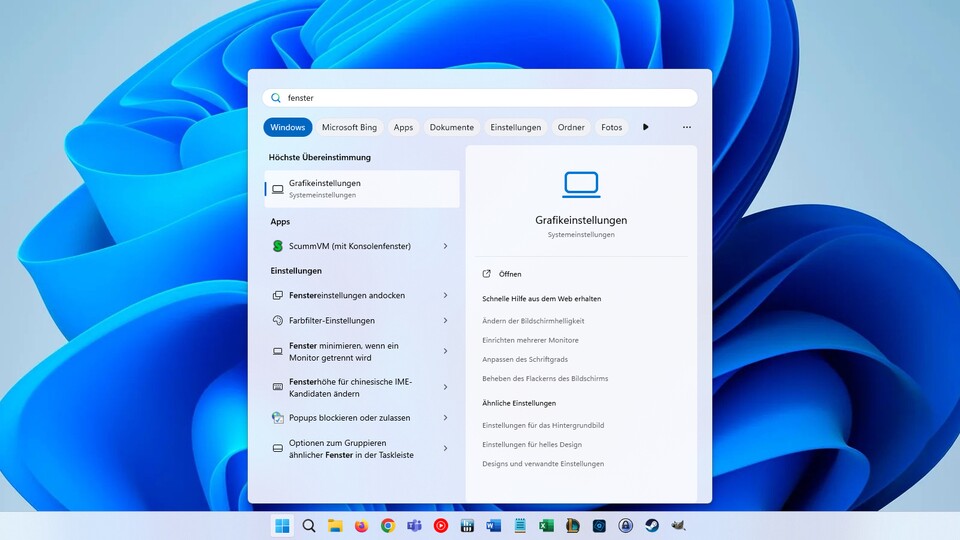Open the three-dot more options menu

coord(687,127)
